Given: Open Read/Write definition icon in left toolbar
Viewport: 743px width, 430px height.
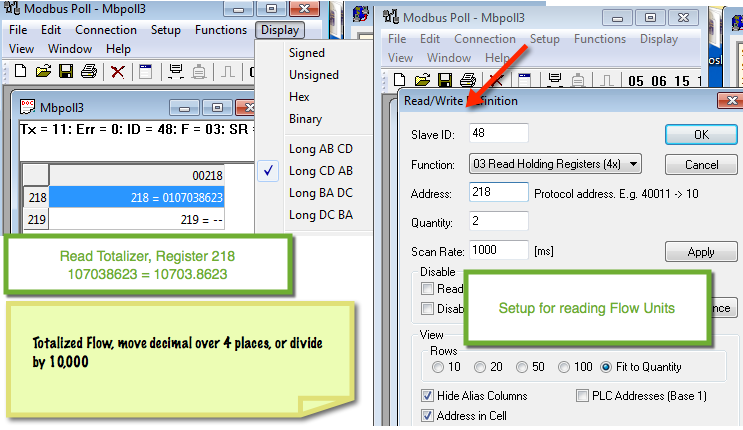Looking at the screenshot, I should coord(145,72).
